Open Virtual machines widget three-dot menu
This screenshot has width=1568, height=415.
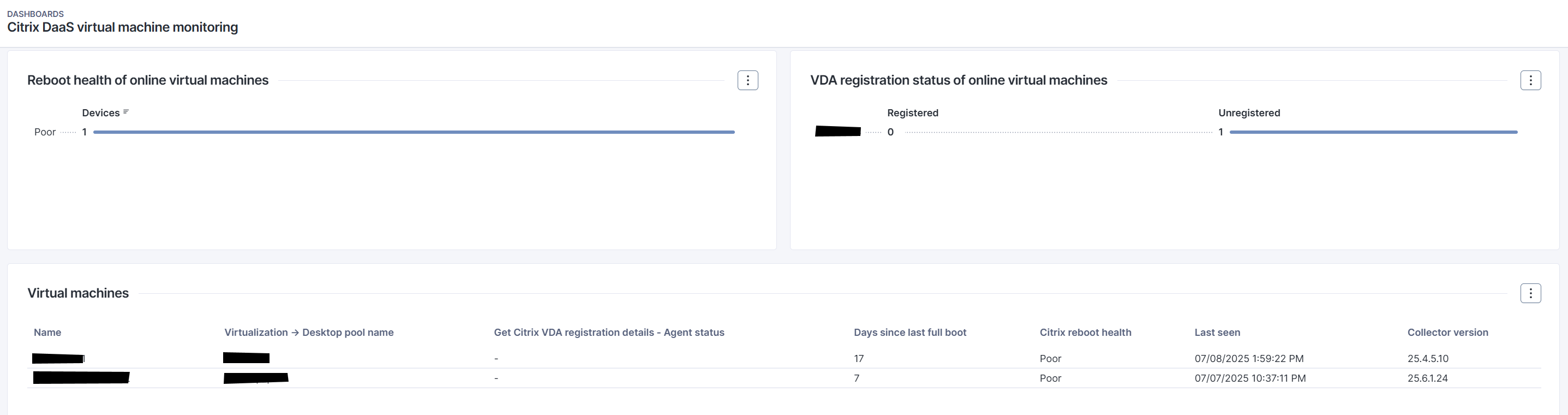coord(1530,293)
